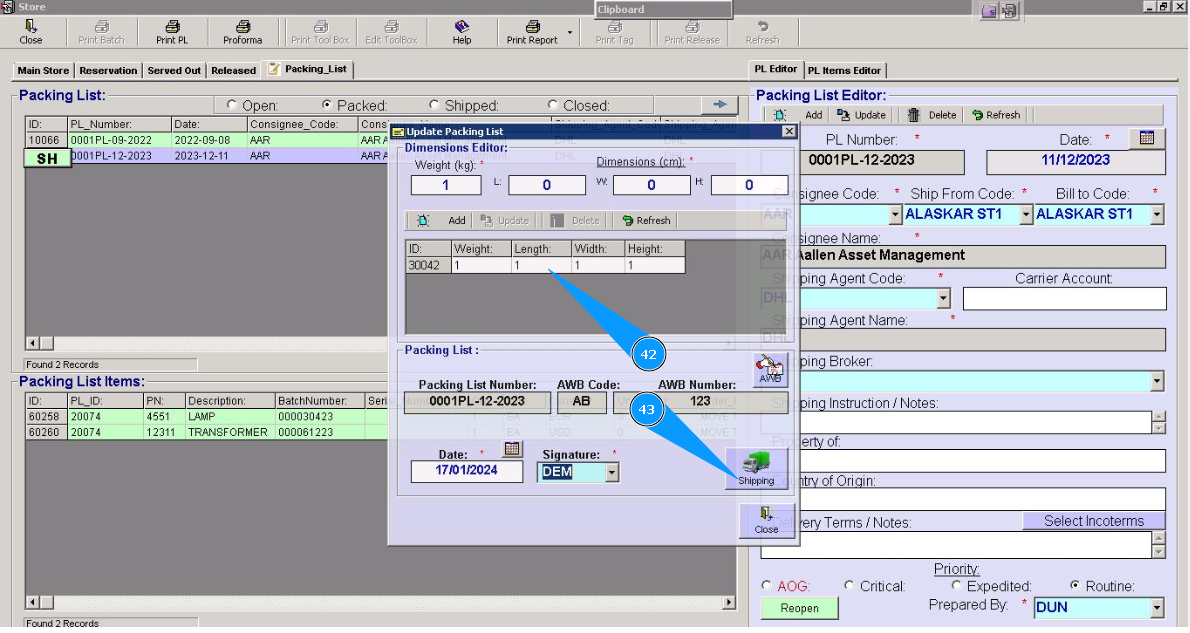Click the Carrier Account input field

[x=1064, y=298]
